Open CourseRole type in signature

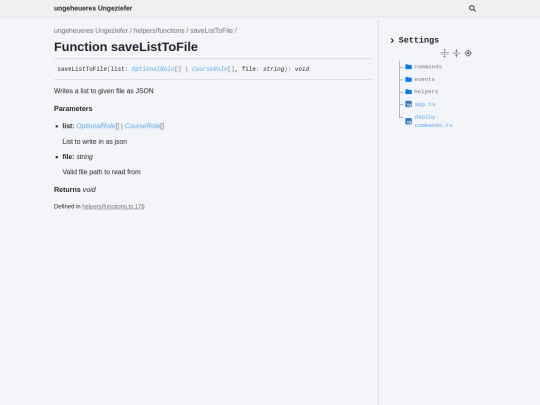(209, 69)
